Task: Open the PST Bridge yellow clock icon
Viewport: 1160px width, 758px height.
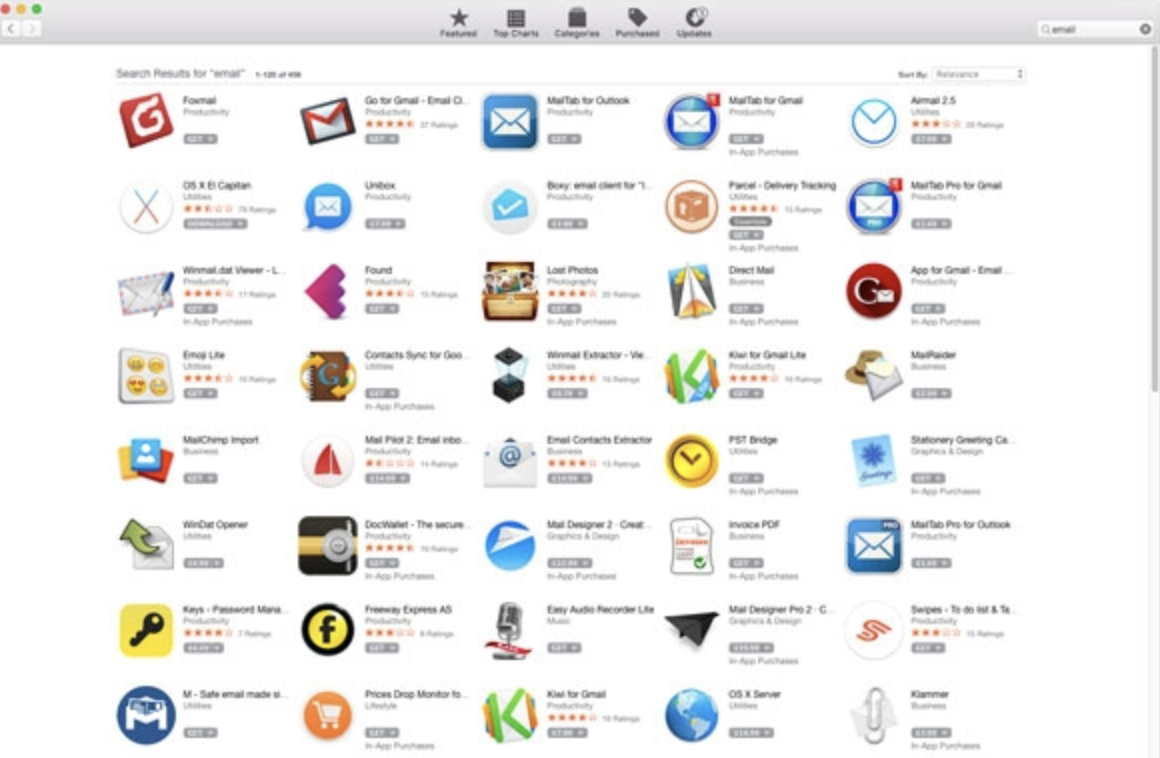Action: pyautogui.click(x=692, y=461)
